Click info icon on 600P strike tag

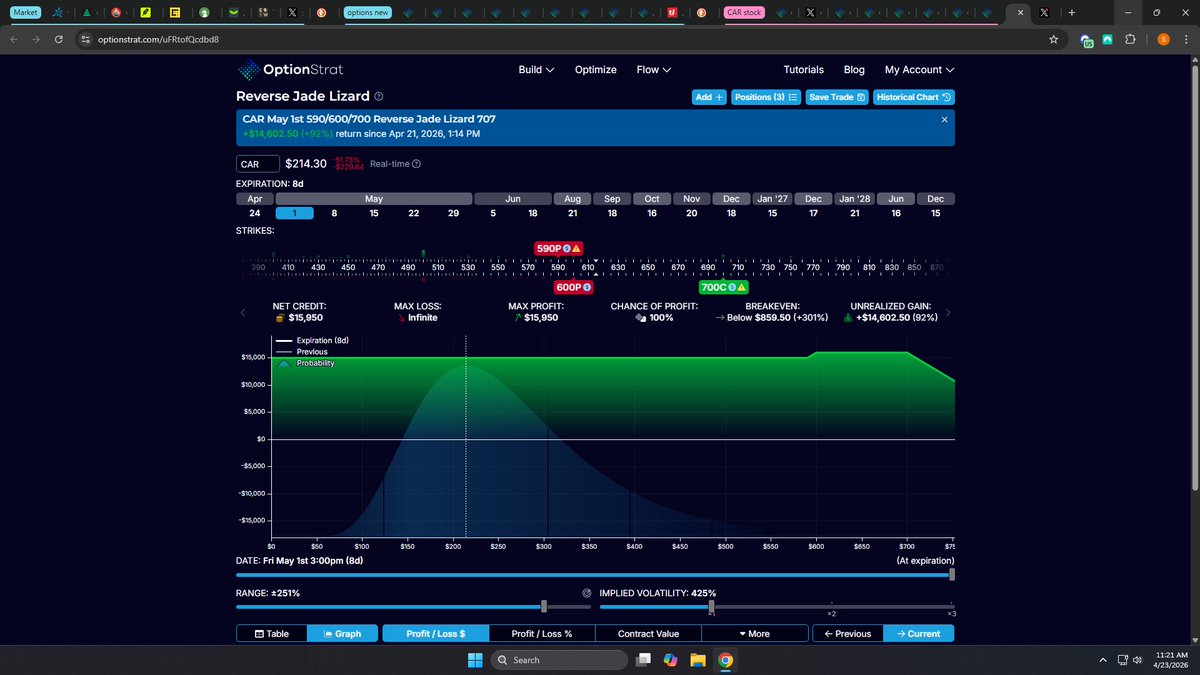[x=587, y=287]
